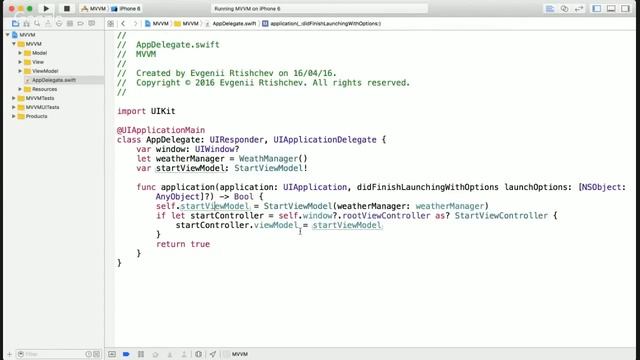Toggle the Navigator pane
This screenshot has height=360, width=640.
coord(597,9)
